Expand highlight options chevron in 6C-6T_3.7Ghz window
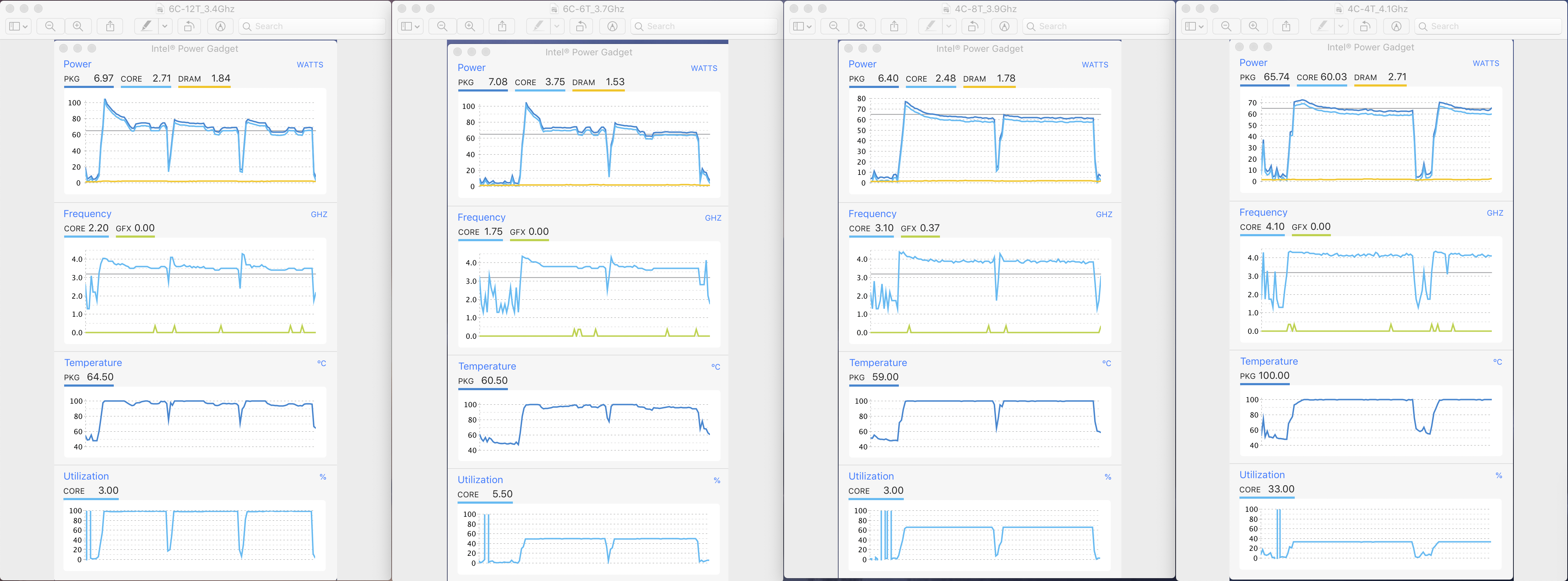The image size is (1568, 581). tap(557, 26)
